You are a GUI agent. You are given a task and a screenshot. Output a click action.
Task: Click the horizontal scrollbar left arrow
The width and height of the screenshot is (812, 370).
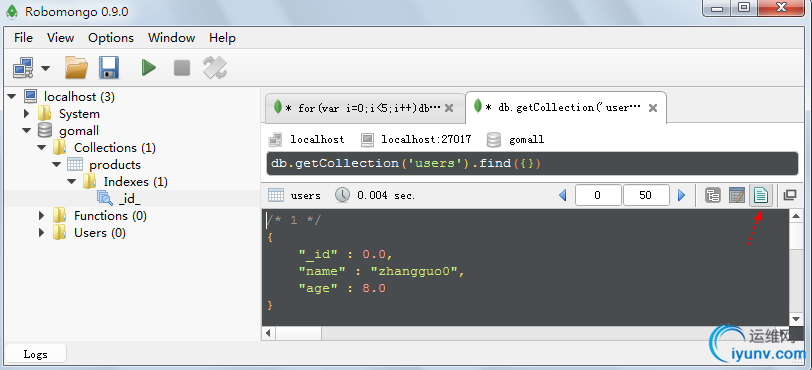269,333
